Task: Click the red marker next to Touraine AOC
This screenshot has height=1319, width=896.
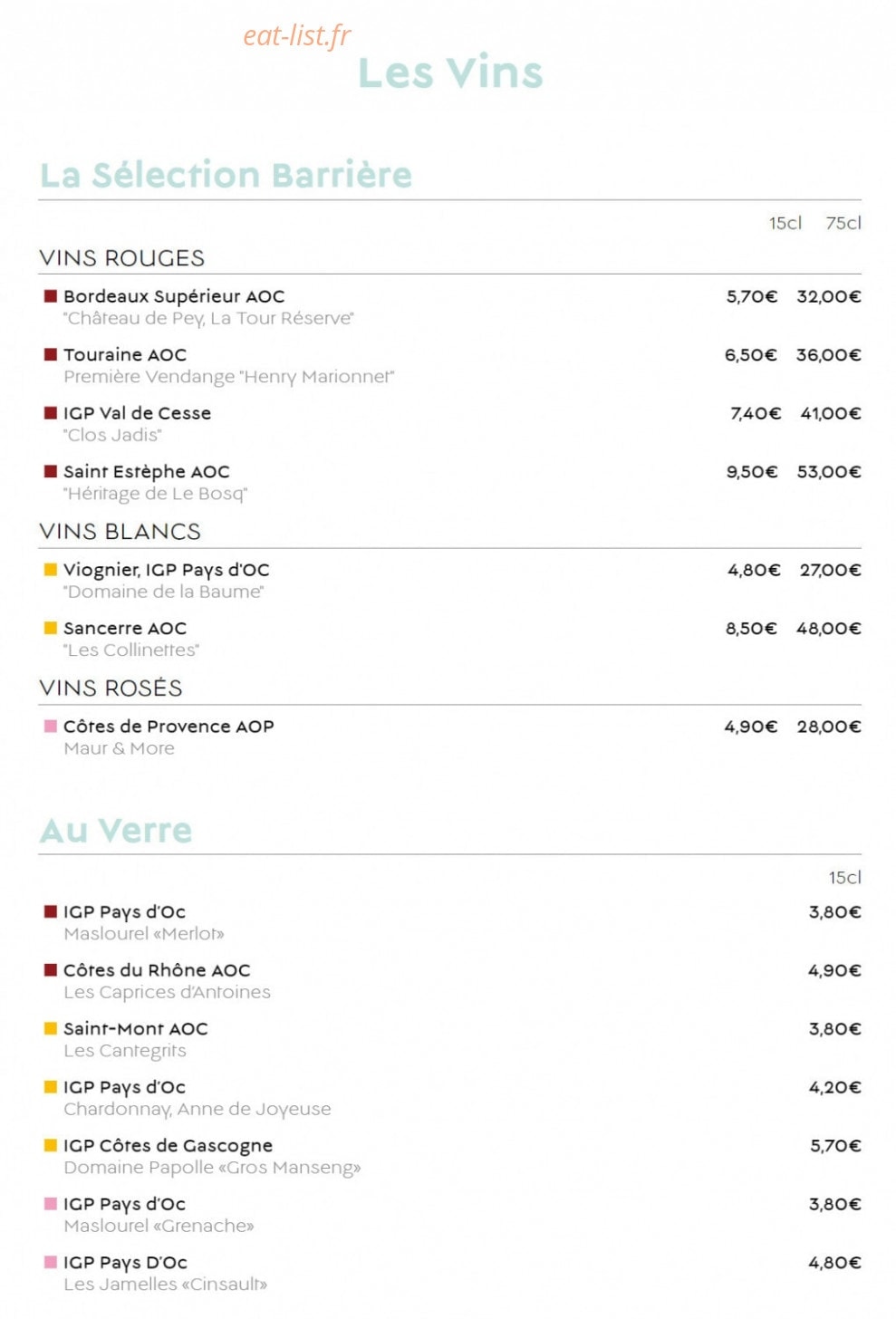Action: tap(51, 354)
